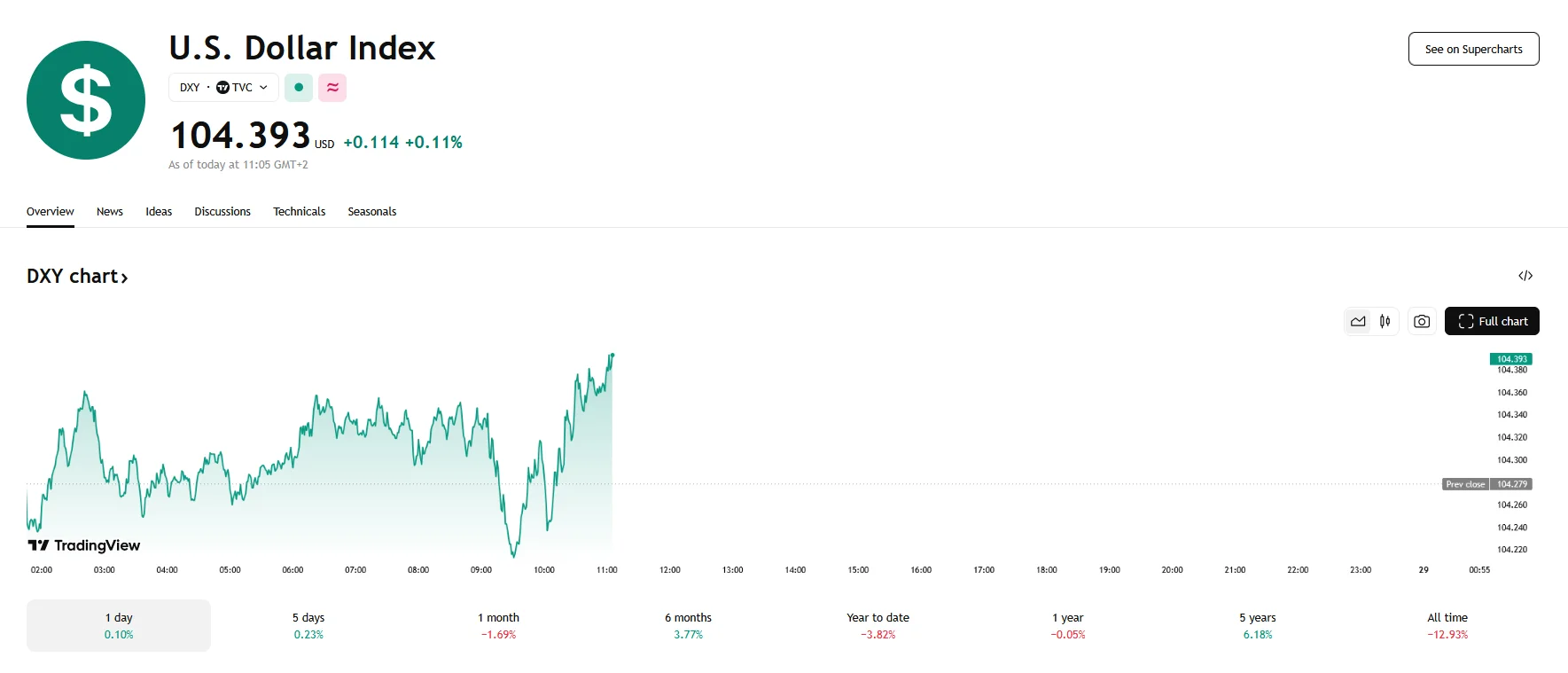Click the green dollar sign logo
The image size is (1568, 673).
[x=86, y=100]
